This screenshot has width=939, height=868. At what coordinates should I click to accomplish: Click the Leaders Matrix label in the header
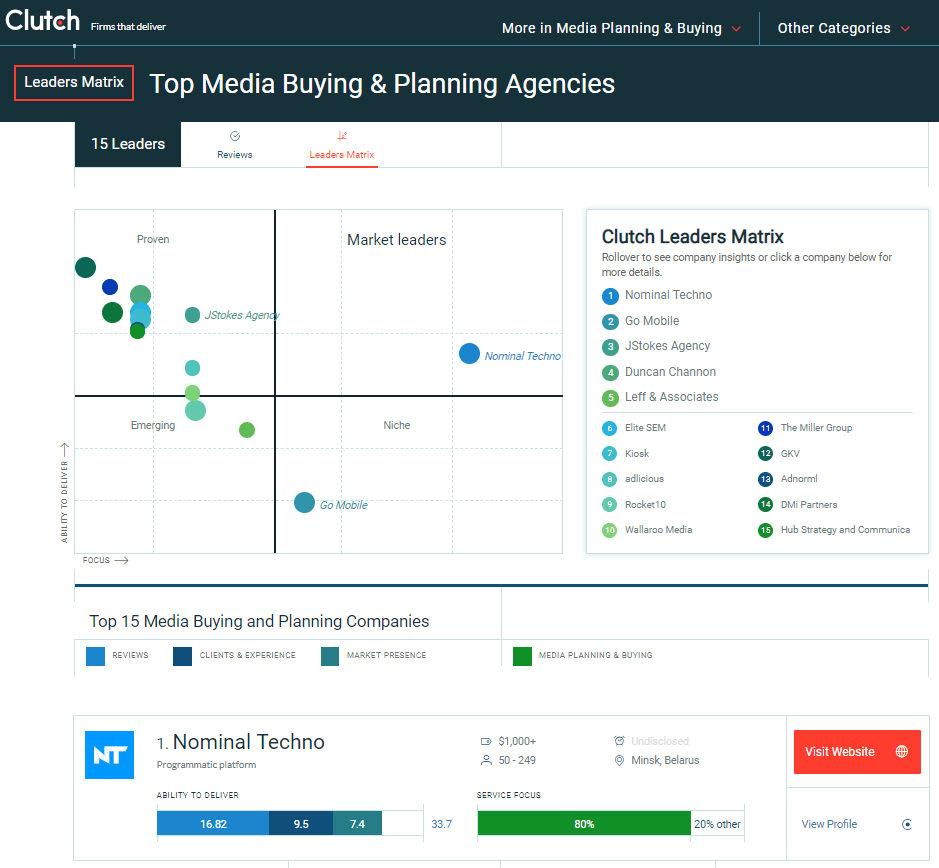[x=74, y=83]
